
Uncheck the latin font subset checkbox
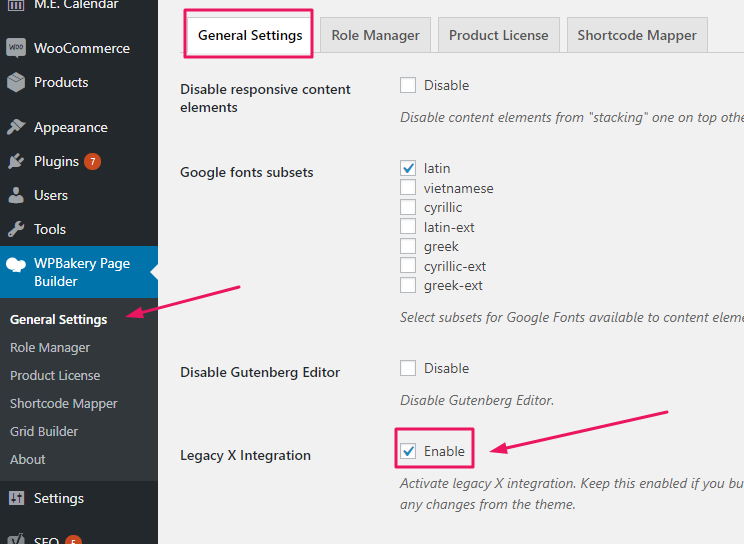pos(408,168)
